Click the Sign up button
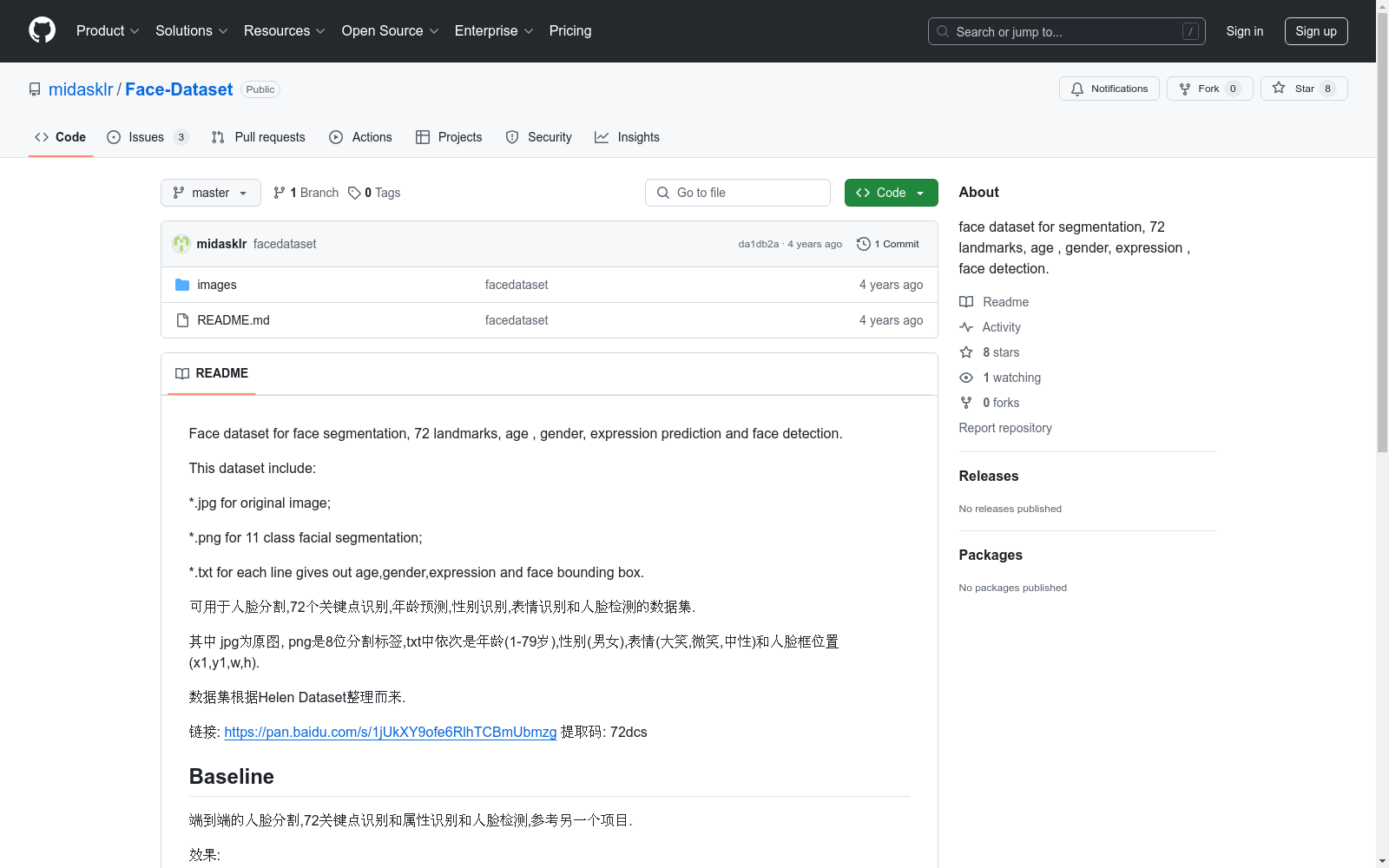The width and height of the screenshot is (1389, 868). point(1316,31)
